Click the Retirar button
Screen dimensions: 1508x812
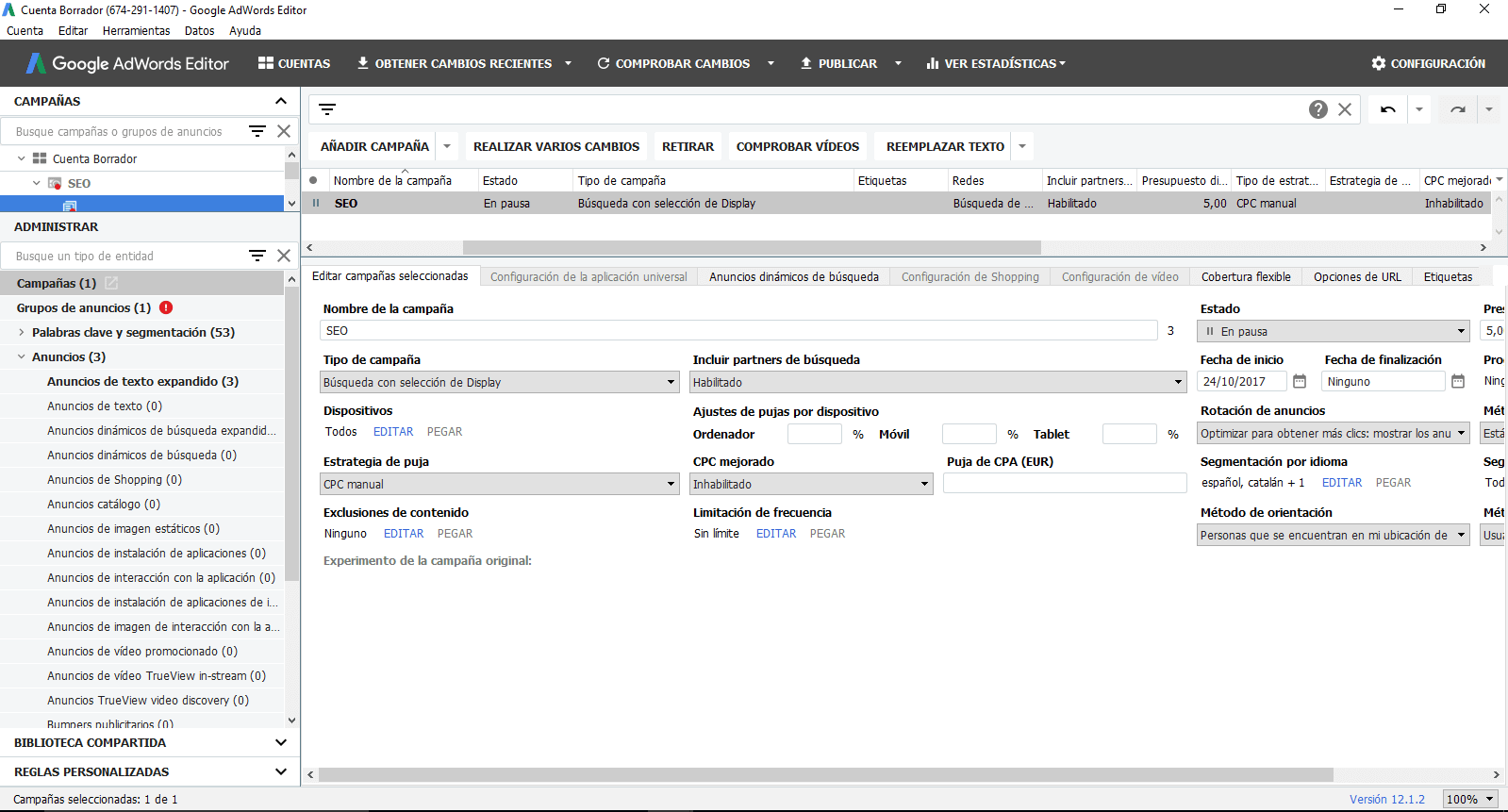click(688, 146)
